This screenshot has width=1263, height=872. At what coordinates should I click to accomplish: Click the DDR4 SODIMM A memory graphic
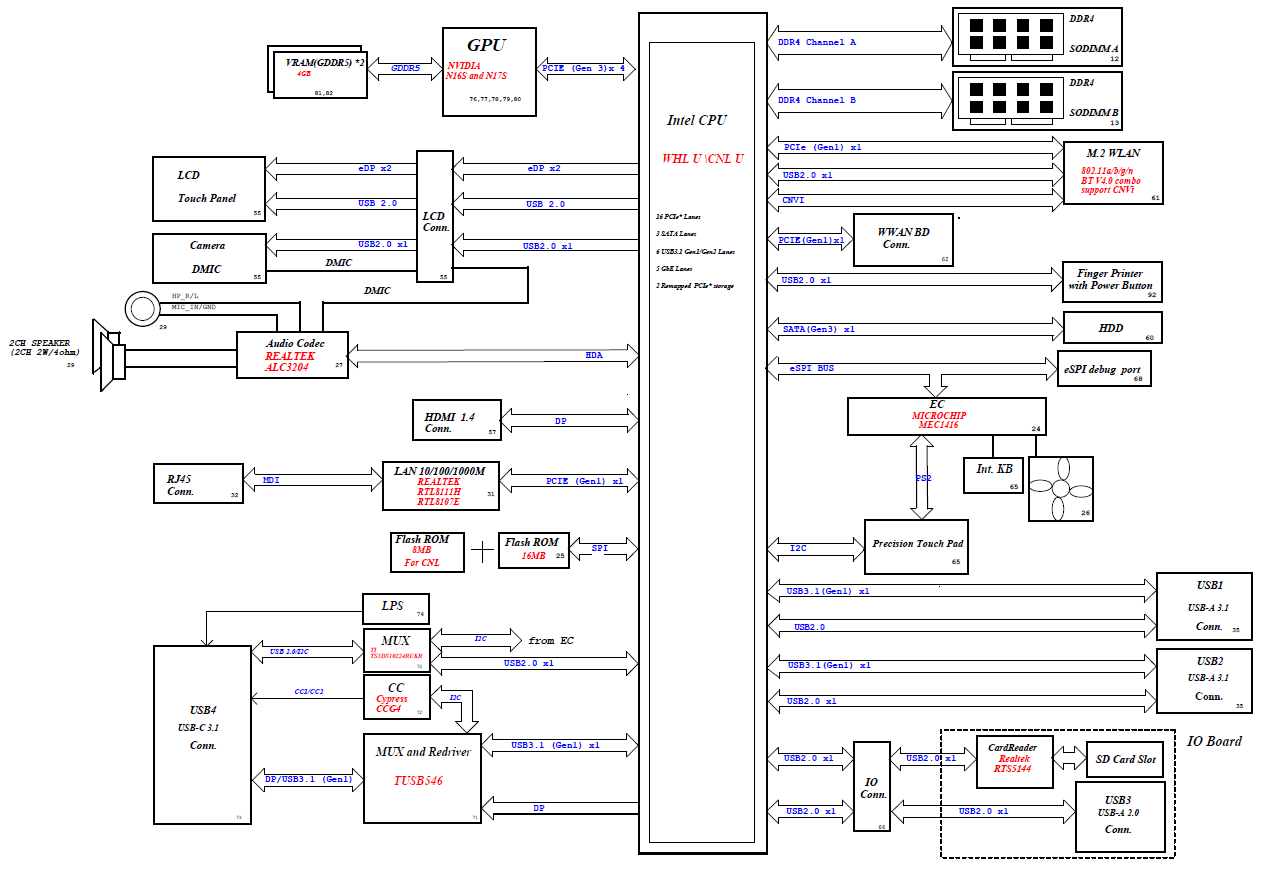pyautogui.click(x=1008, y=35)
